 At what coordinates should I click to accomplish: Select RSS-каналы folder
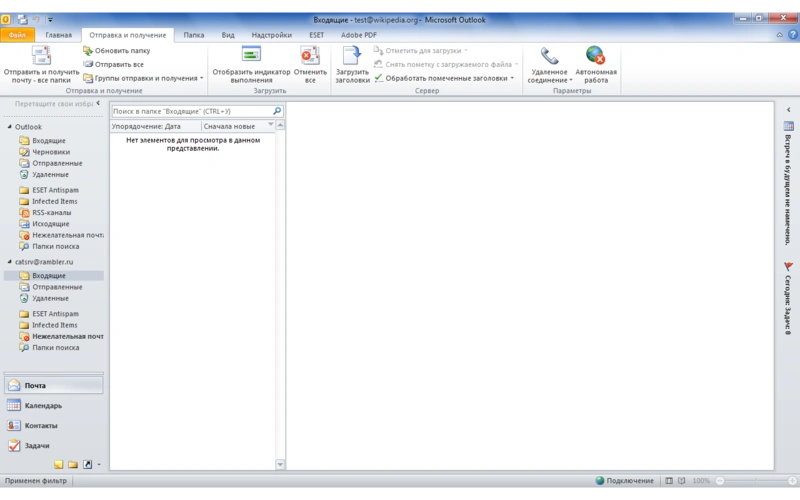coord(52,212)
